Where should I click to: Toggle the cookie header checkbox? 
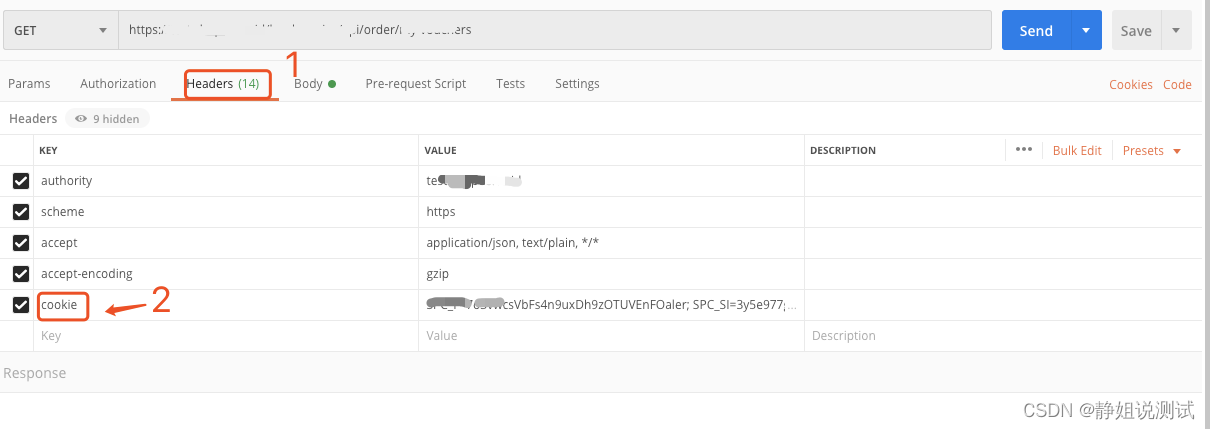[20, 305]
